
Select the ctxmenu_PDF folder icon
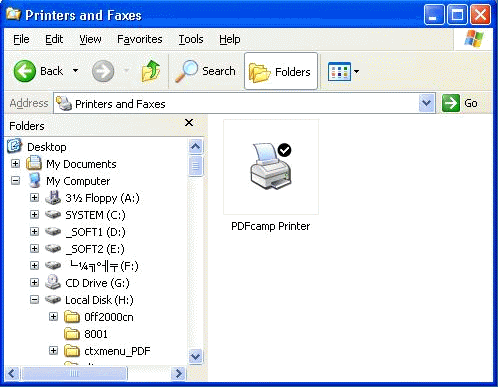72,351
